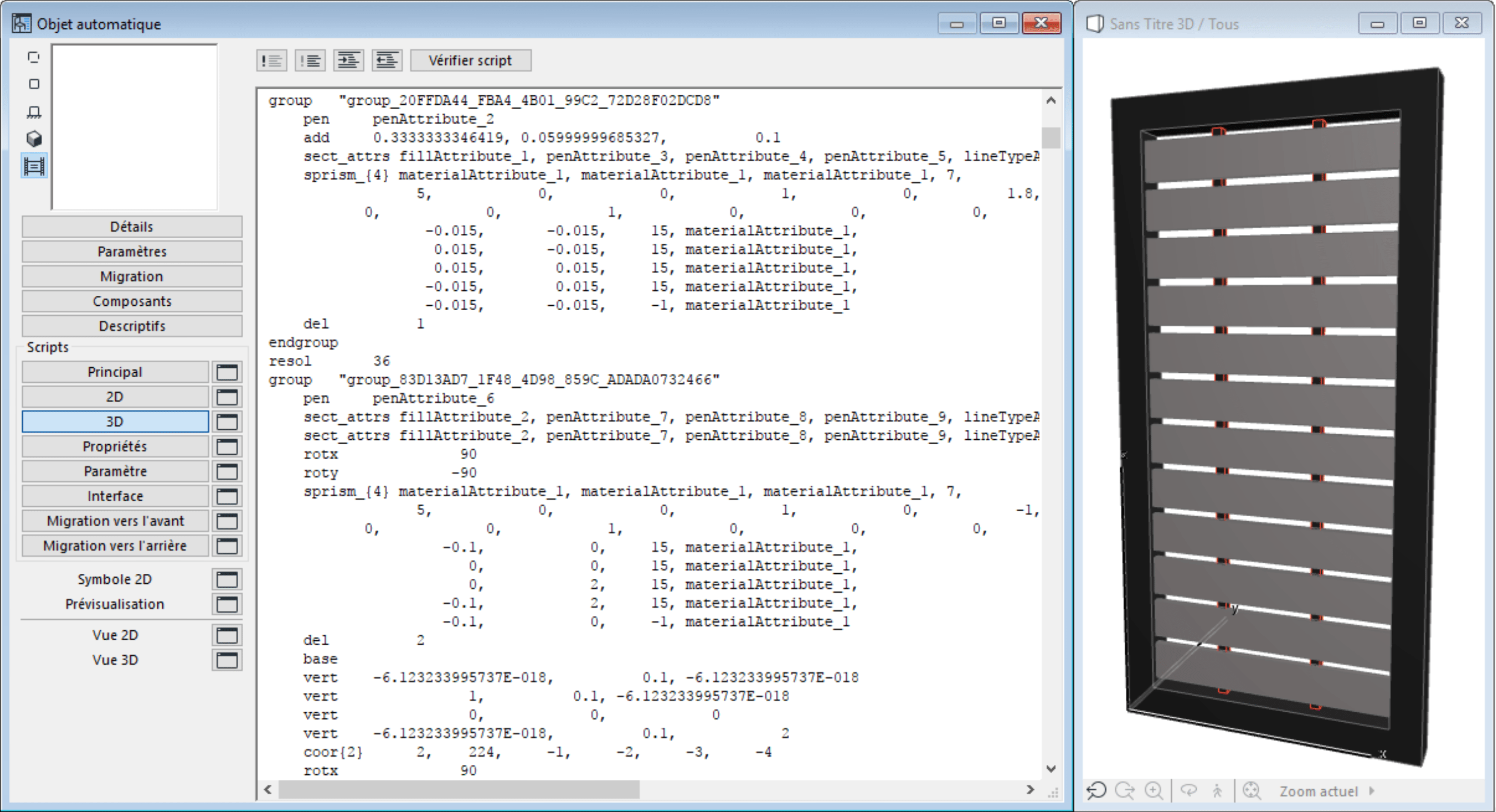Screen dimensions: 1496x812
Task: Select the highlighted film-strip preview icon
Action: click(x=34, y=167)
